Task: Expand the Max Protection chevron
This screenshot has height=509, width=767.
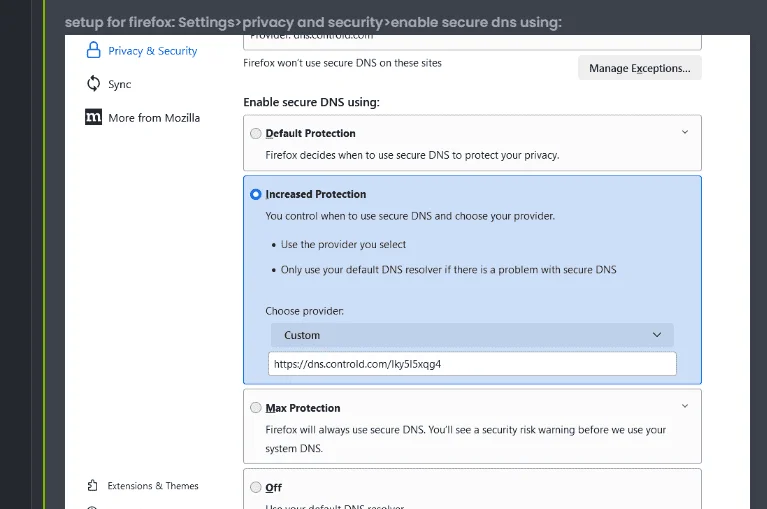Action: [x=685, y=406]
